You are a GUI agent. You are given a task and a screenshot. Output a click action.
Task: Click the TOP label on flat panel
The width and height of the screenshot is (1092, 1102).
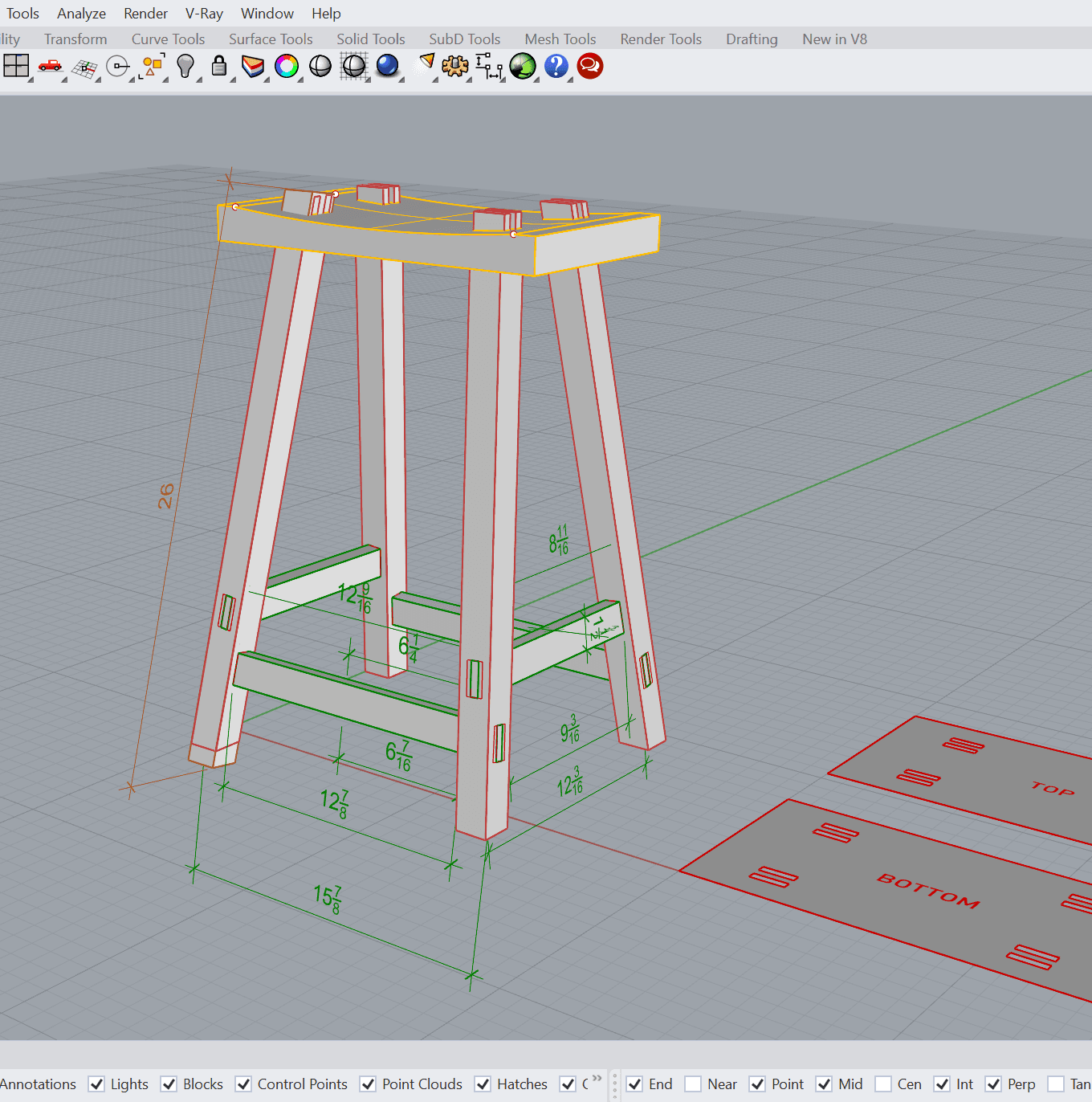(x=1053, y=788)
